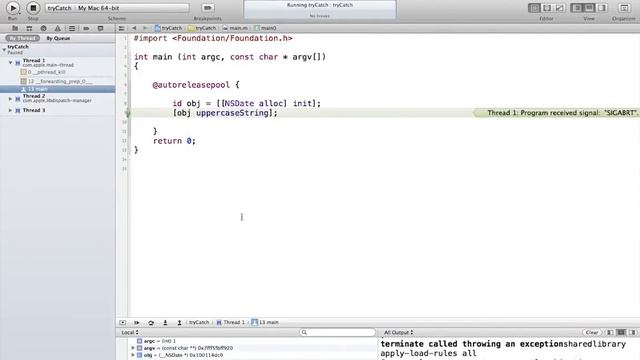Sort debug navigator By Thread
This screenshot has width=640, height=360.
coord(22,38)
